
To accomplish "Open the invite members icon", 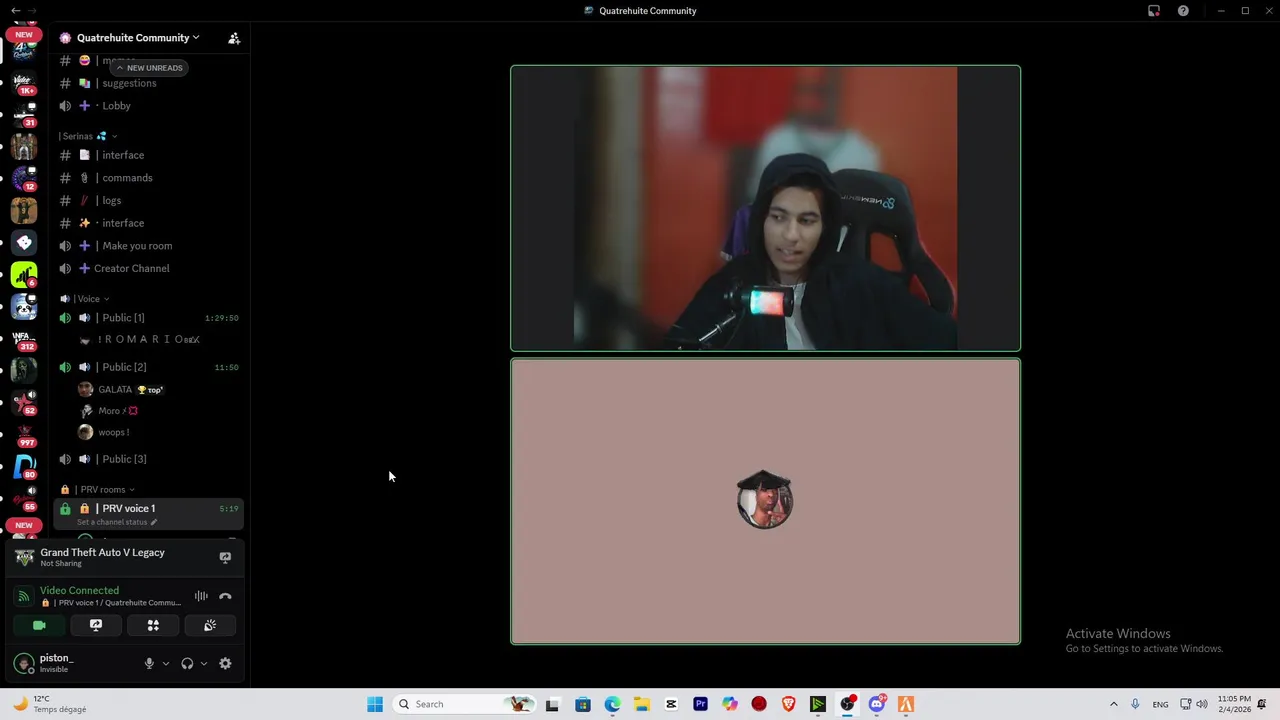I will click(234, 38).
